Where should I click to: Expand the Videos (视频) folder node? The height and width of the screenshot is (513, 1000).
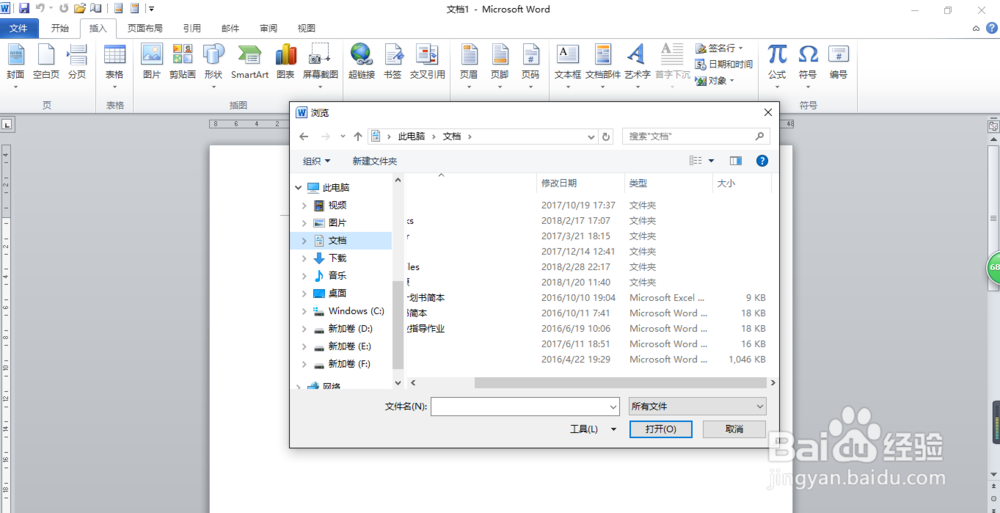[304, 205]
